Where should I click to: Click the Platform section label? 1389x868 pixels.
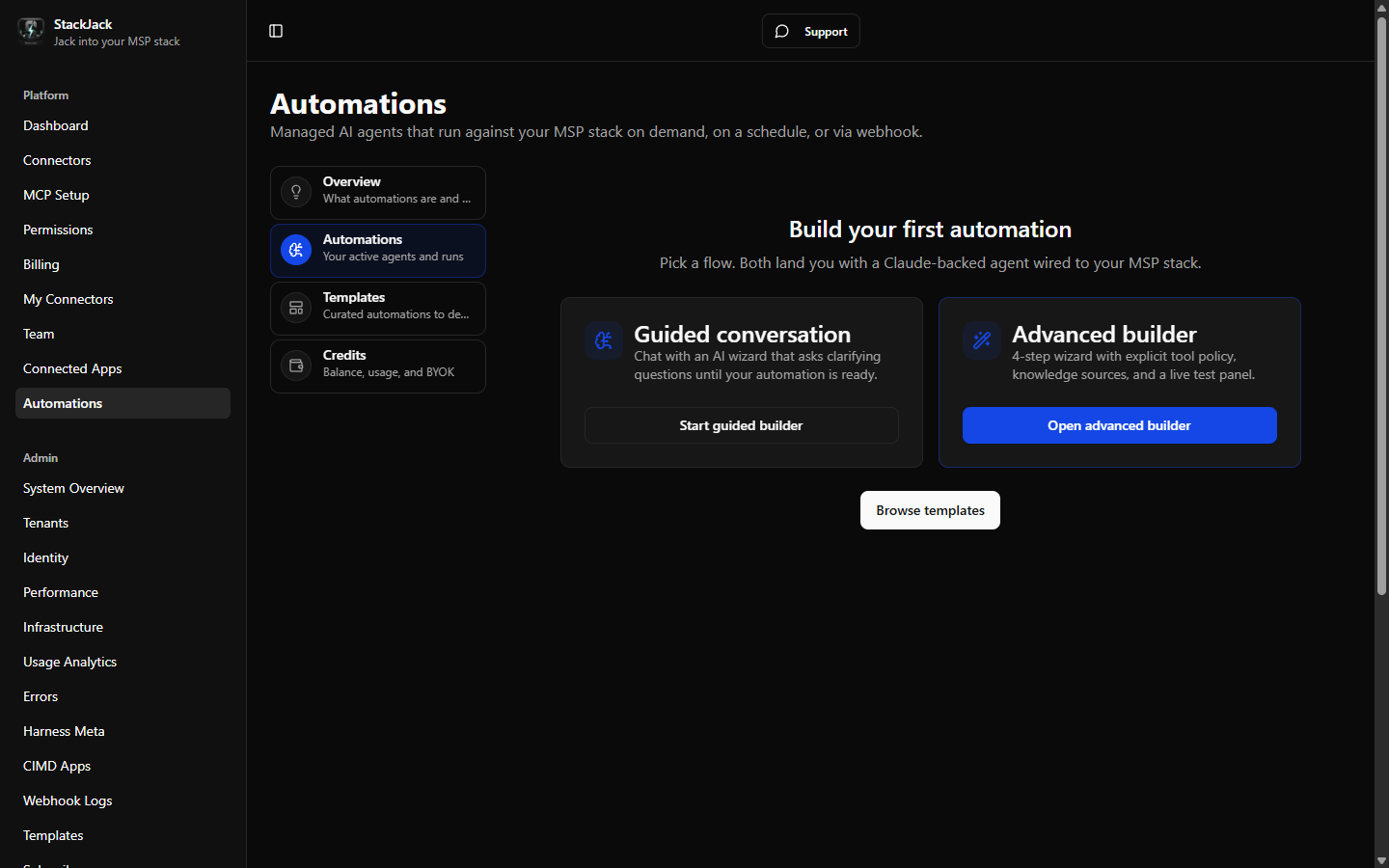pos(45,95)
